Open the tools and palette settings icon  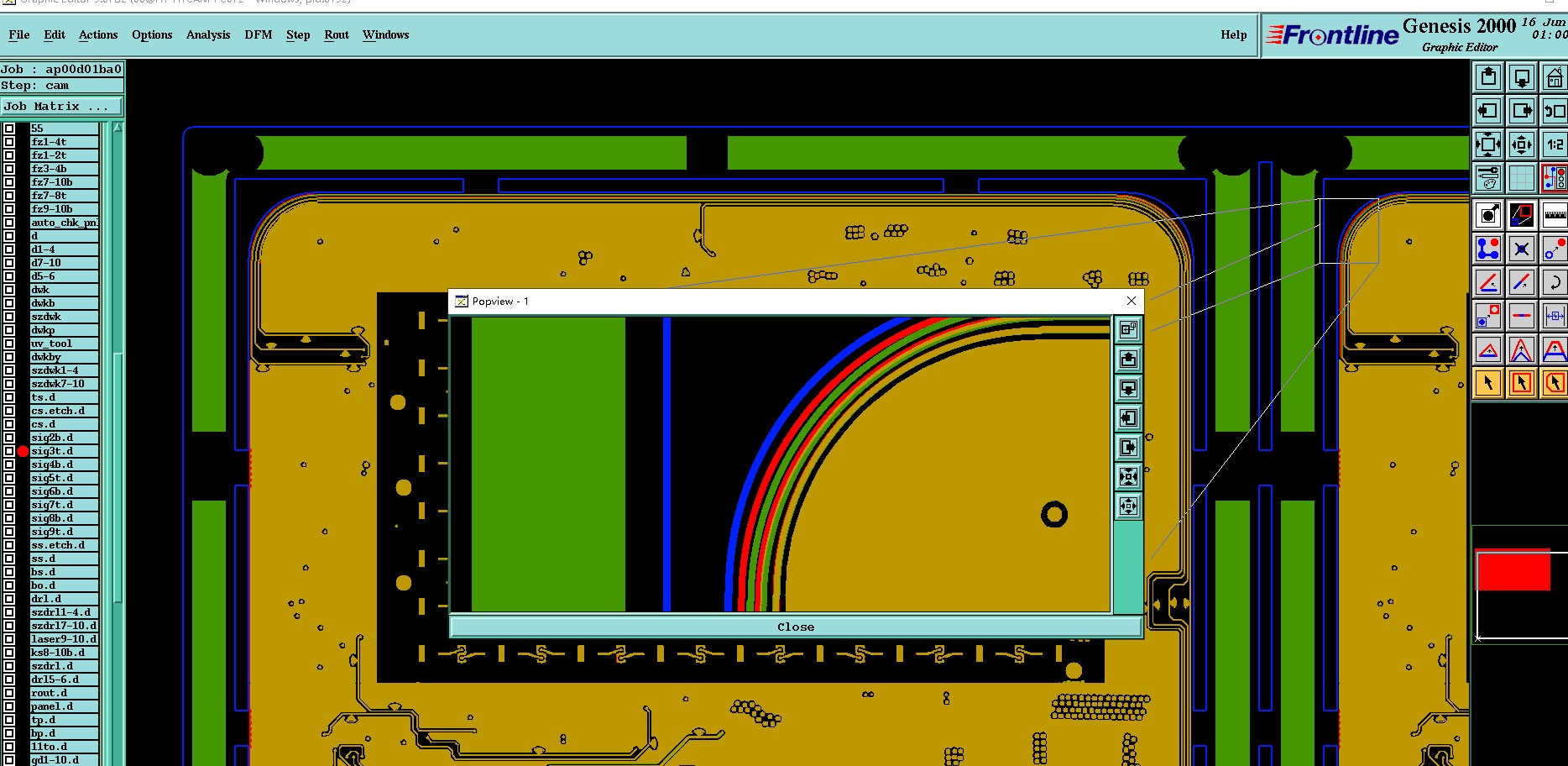1488,178
